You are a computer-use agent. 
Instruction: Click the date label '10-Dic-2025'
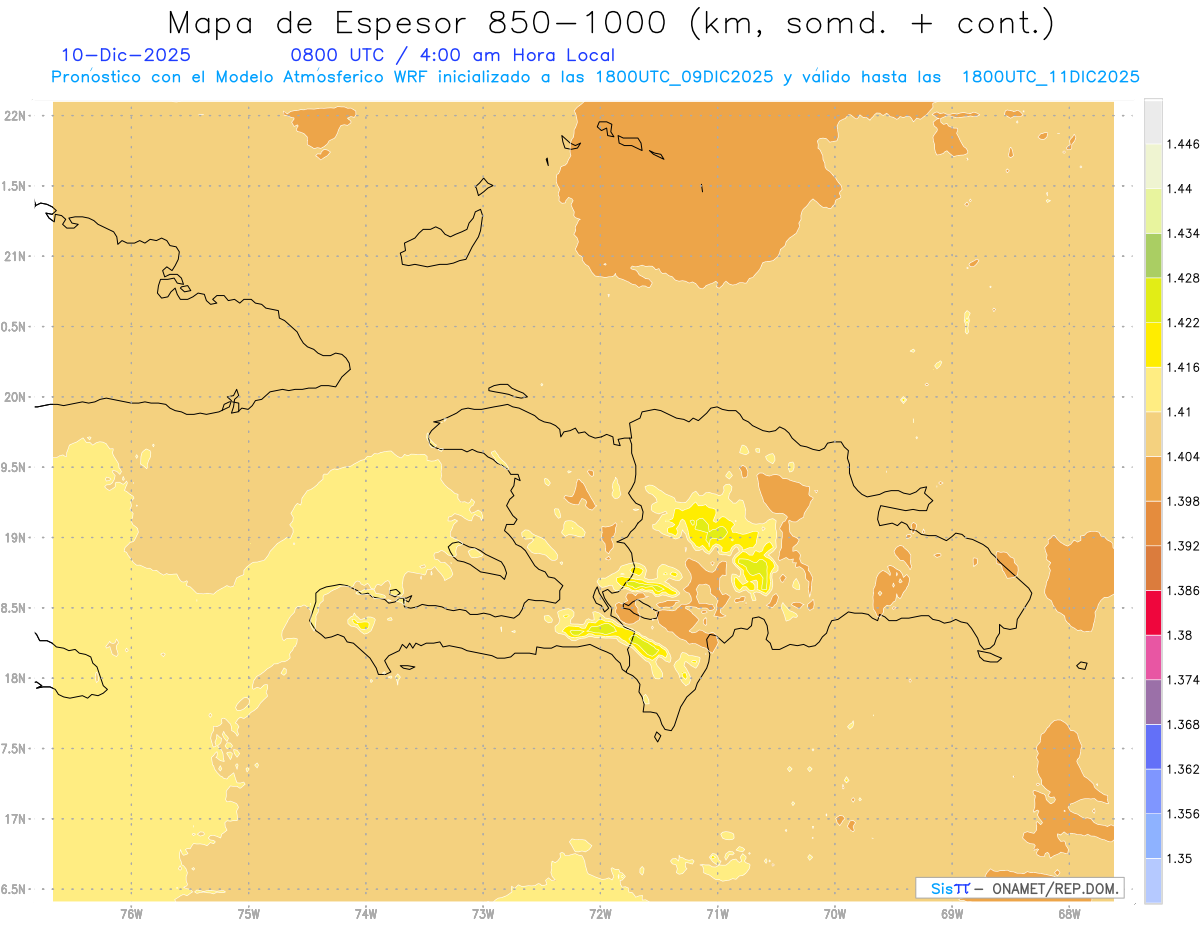click(x=126, y=55)
